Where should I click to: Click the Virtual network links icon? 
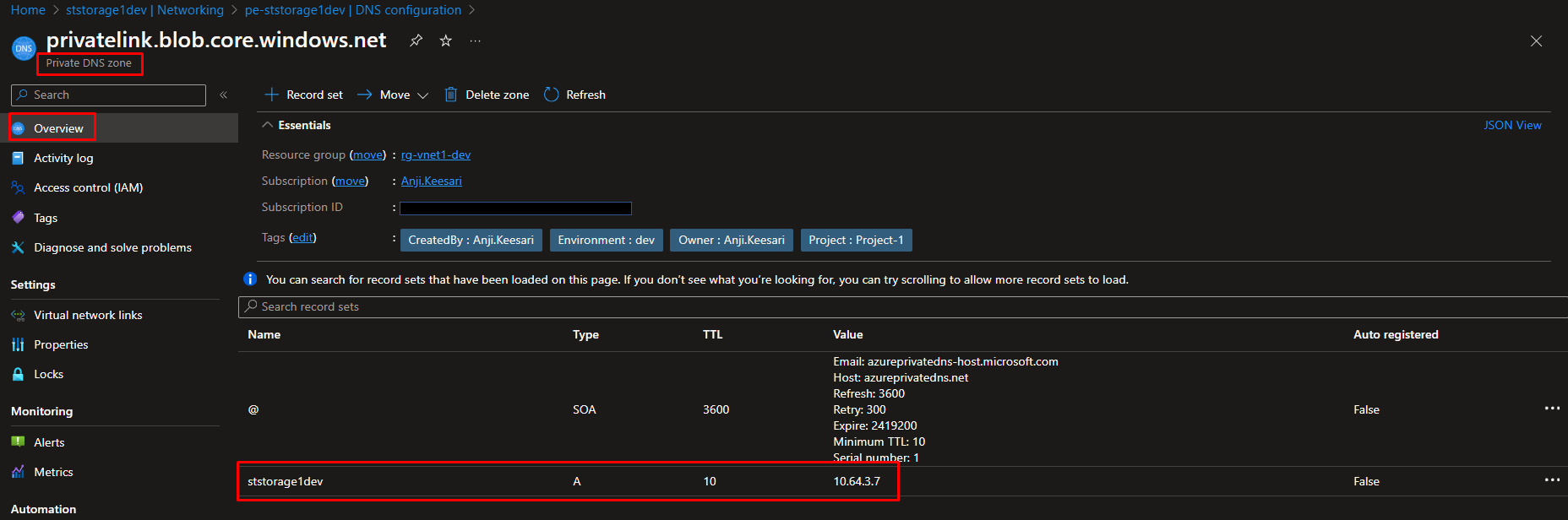pyautogui.click(x=18, y=315)
